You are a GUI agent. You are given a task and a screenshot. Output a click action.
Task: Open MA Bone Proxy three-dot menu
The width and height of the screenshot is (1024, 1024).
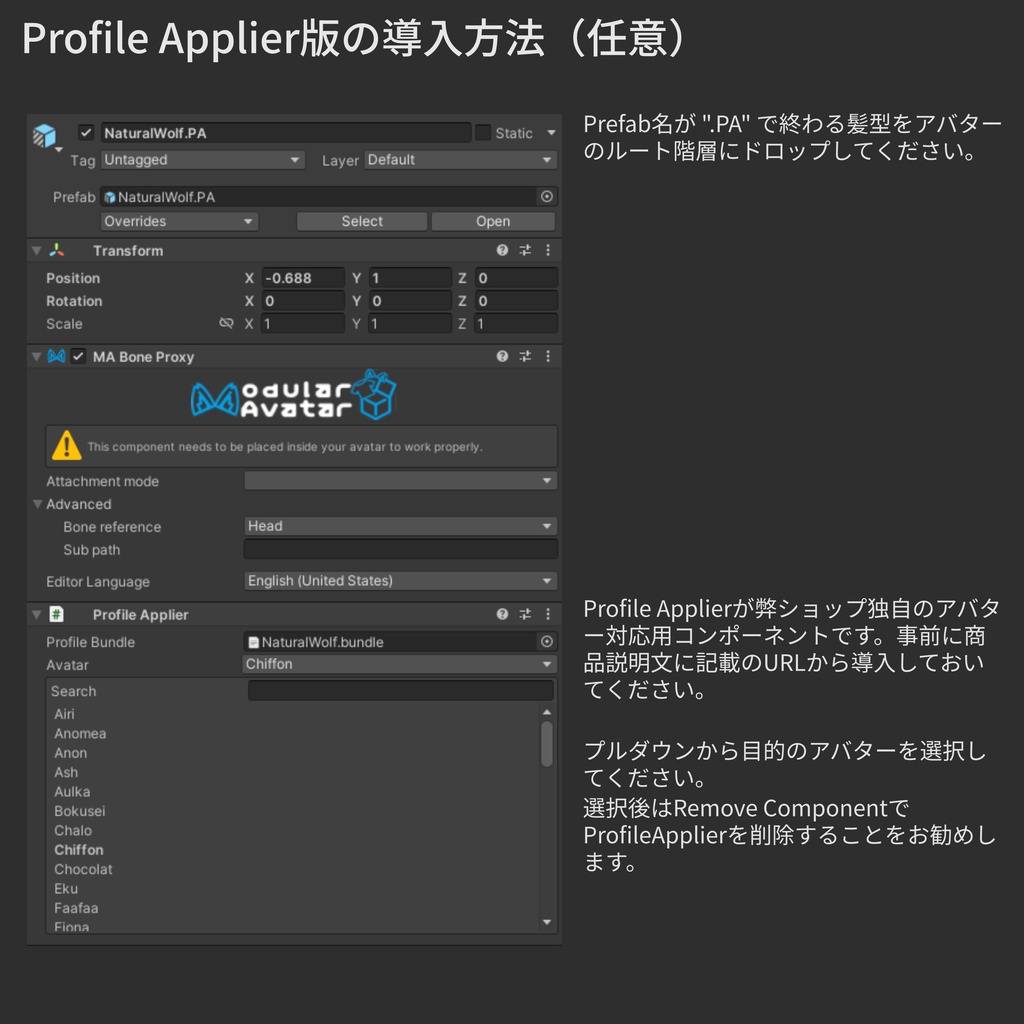(548, 356)
